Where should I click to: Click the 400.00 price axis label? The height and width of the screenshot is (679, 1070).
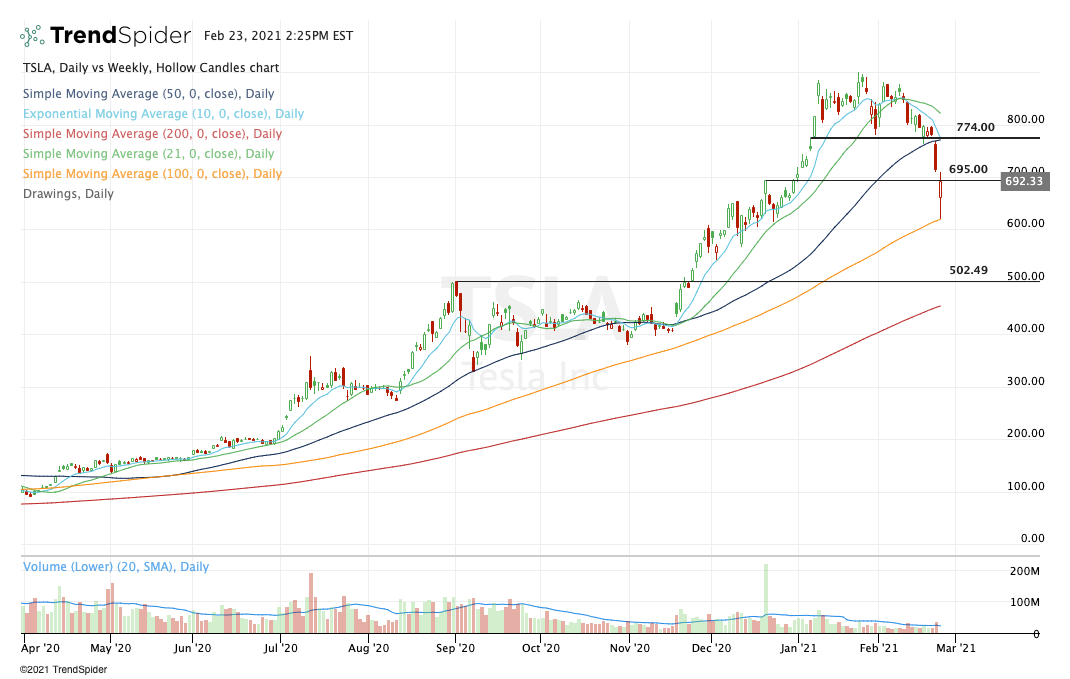(x=1026, y=328)
